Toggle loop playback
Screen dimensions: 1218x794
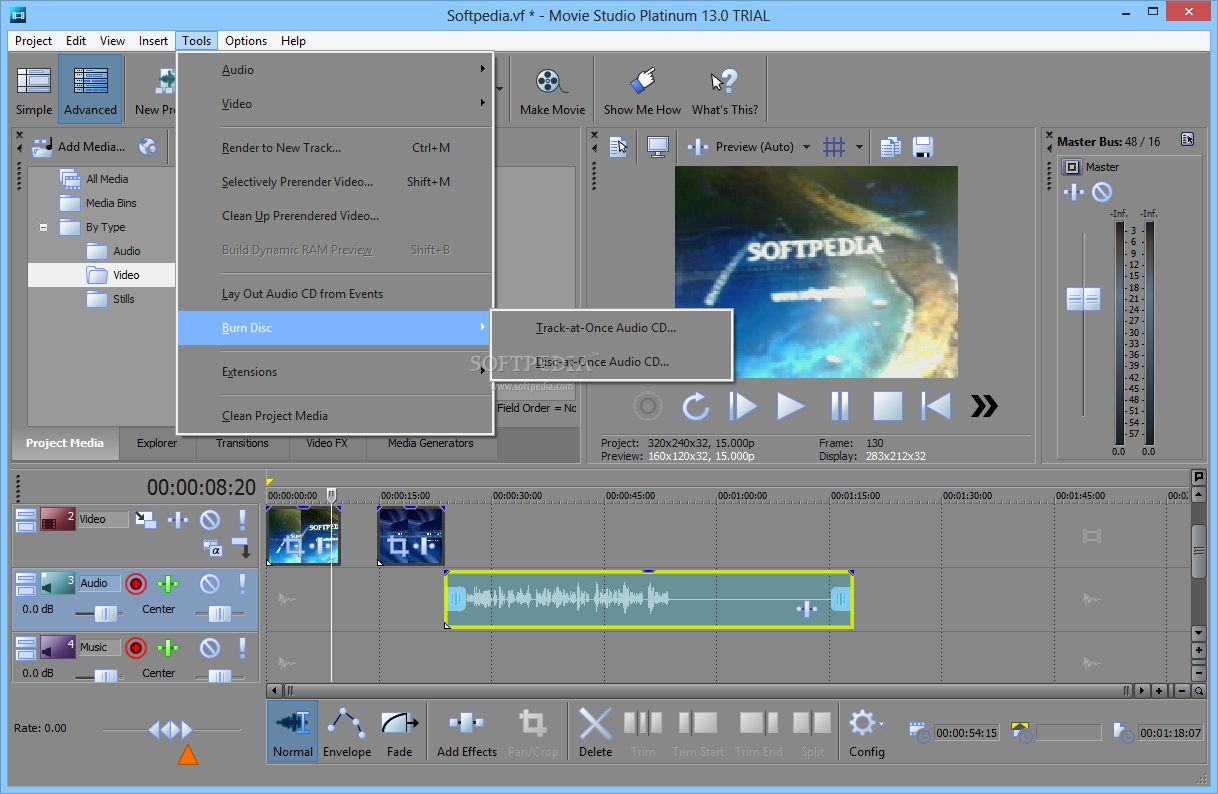tap(695, 406)
